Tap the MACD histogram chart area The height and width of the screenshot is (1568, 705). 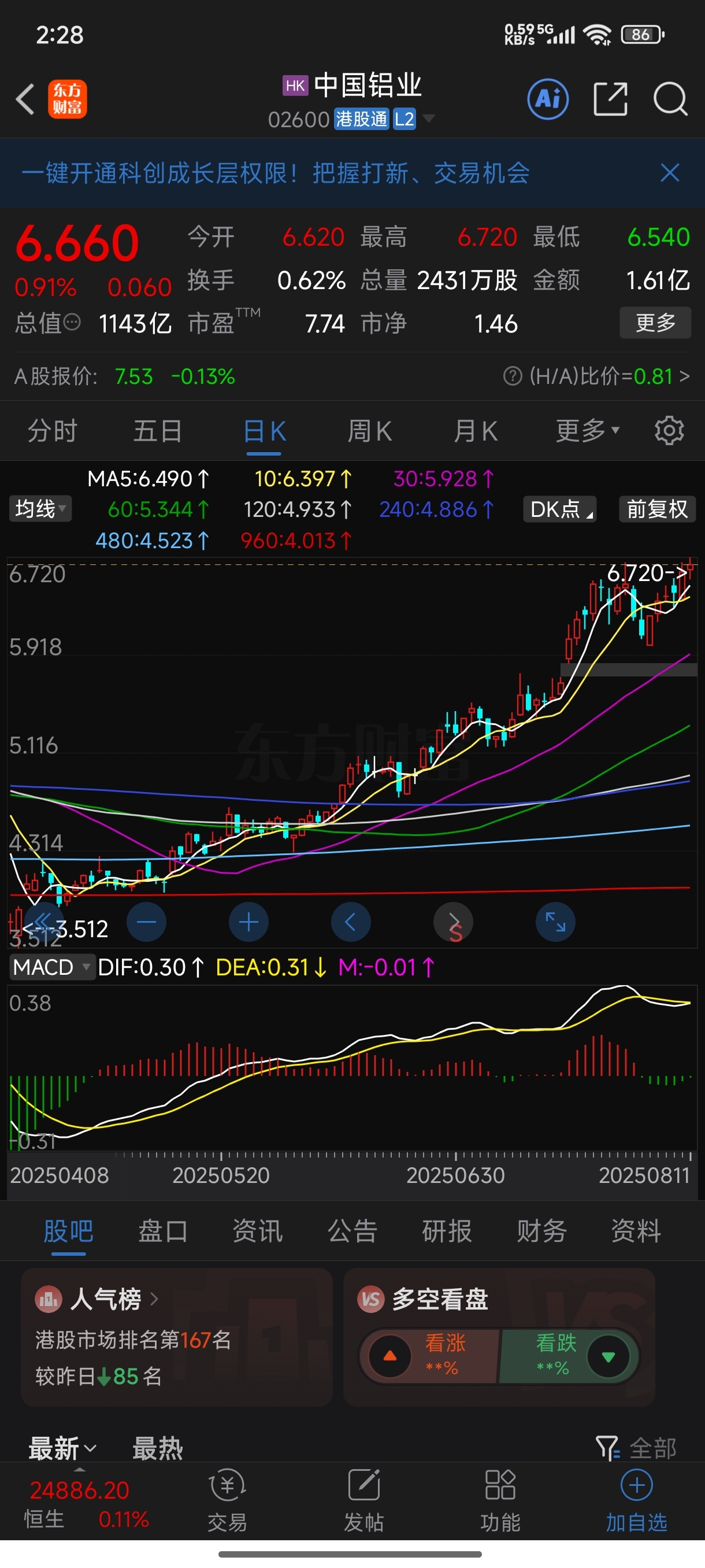click(x=351, y=1068)
